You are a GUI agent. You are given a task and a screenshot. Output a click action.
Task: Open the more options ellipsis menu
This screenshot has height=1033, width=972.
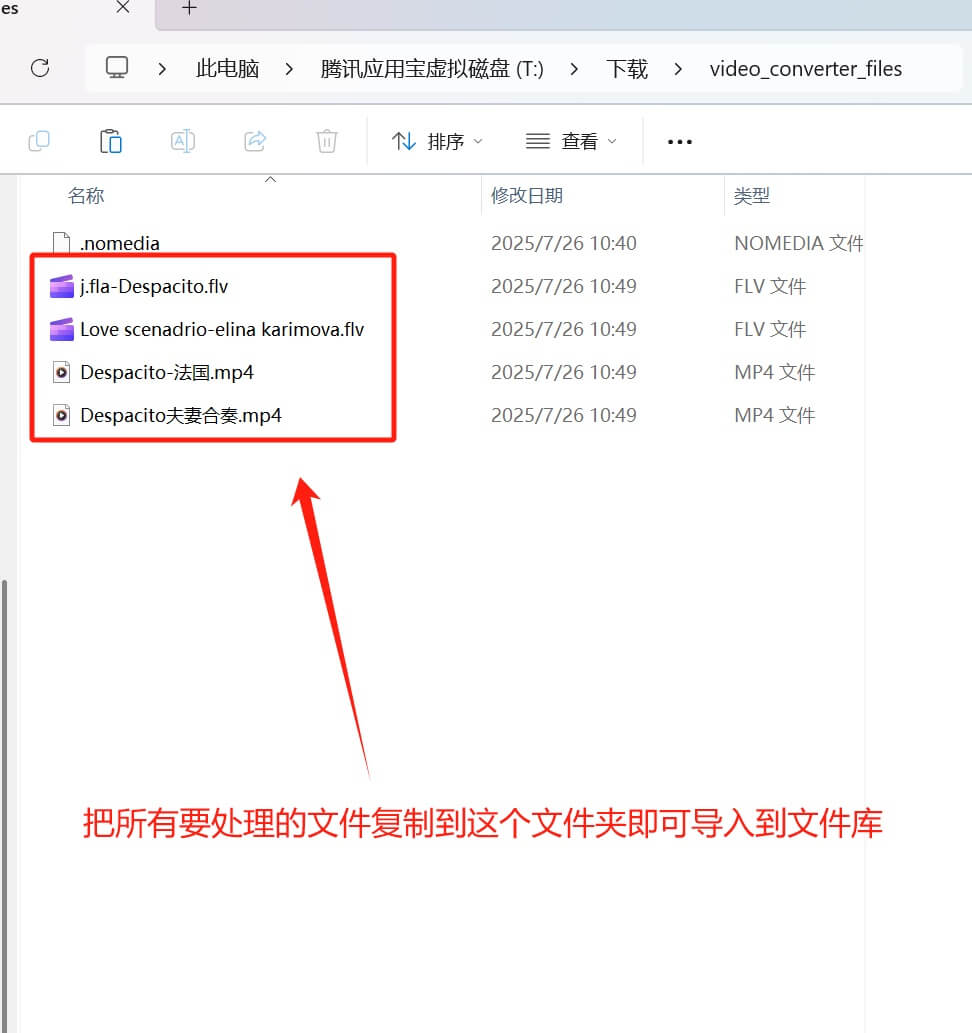[680, 142]
